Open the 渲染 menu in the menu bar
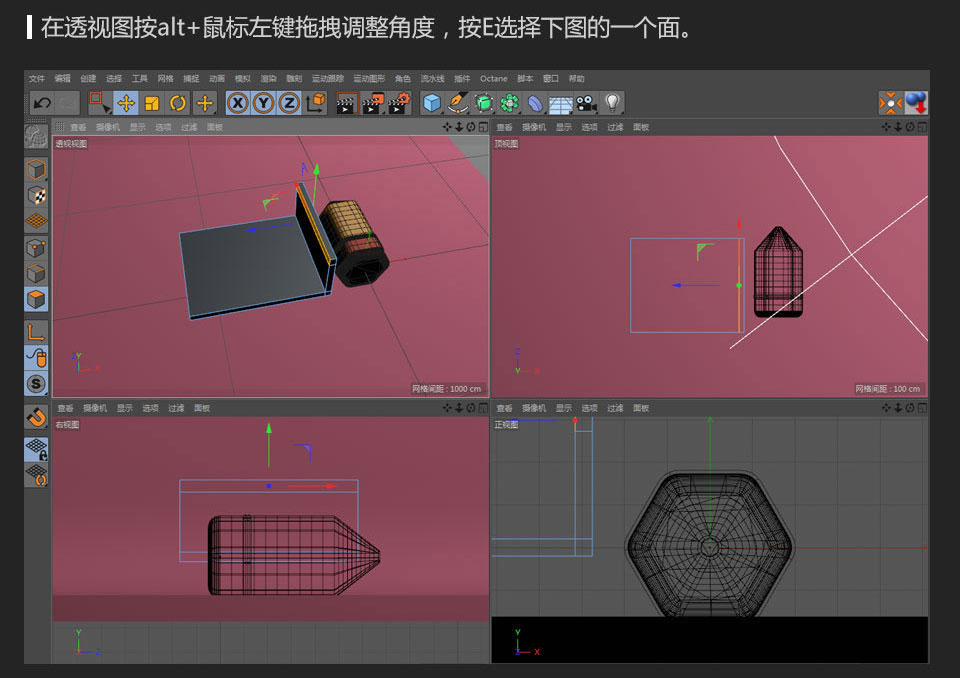 (266, 77)
